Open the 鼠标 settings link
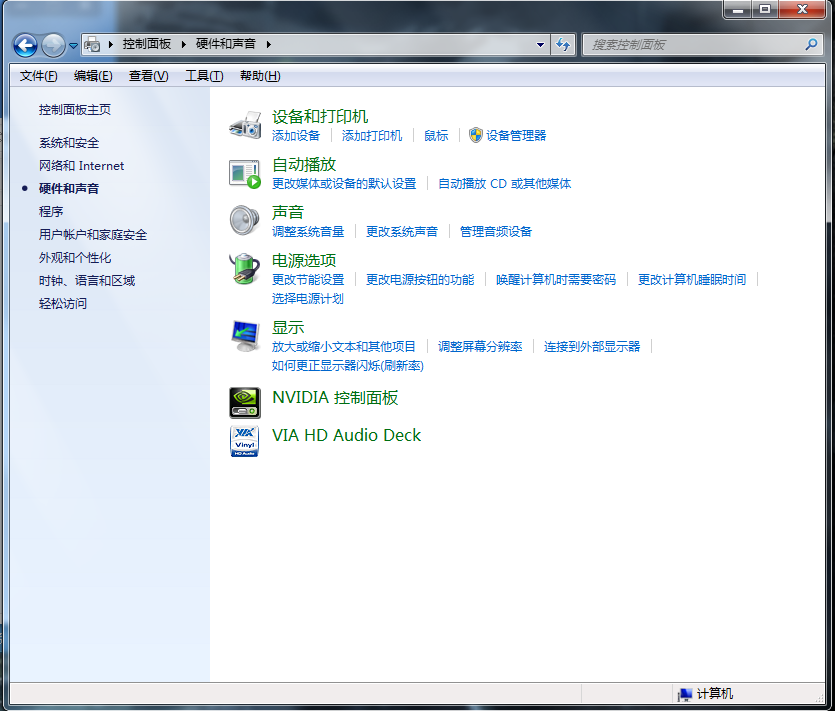This screenshot has width=835, height=711. coord(436,136)
